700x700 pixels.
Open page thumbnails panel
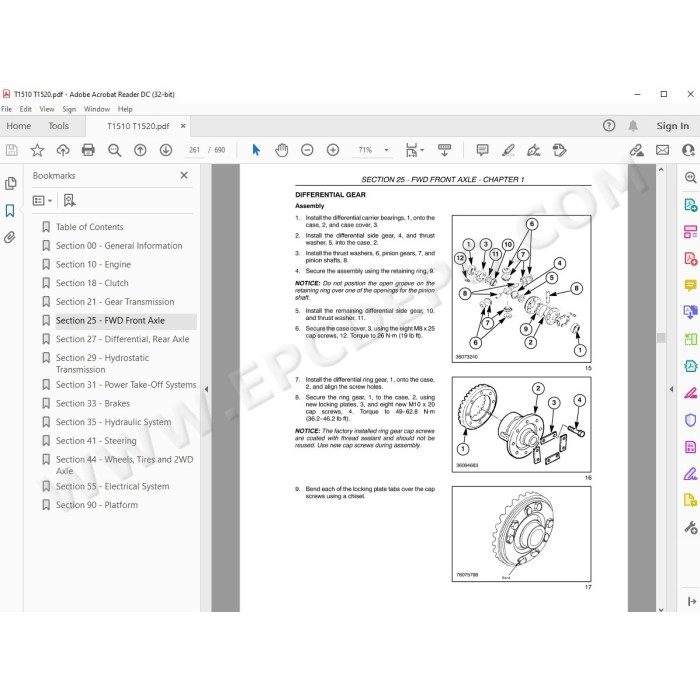click(x=10, y=183)
